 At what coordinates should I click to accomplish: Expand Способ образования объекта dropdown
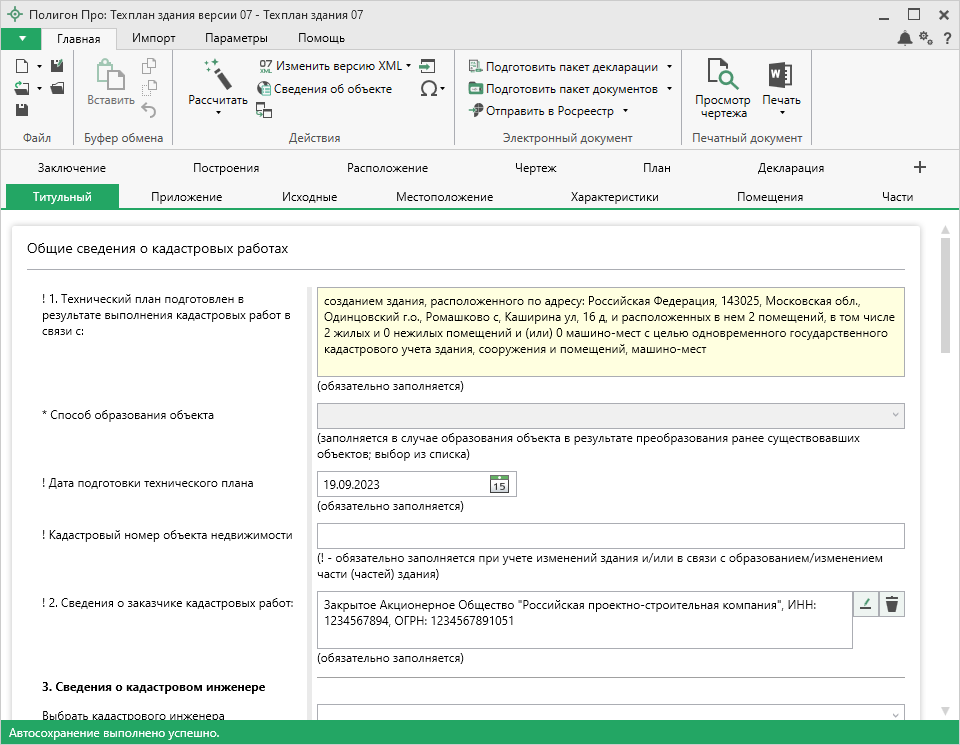coord(893,415)
